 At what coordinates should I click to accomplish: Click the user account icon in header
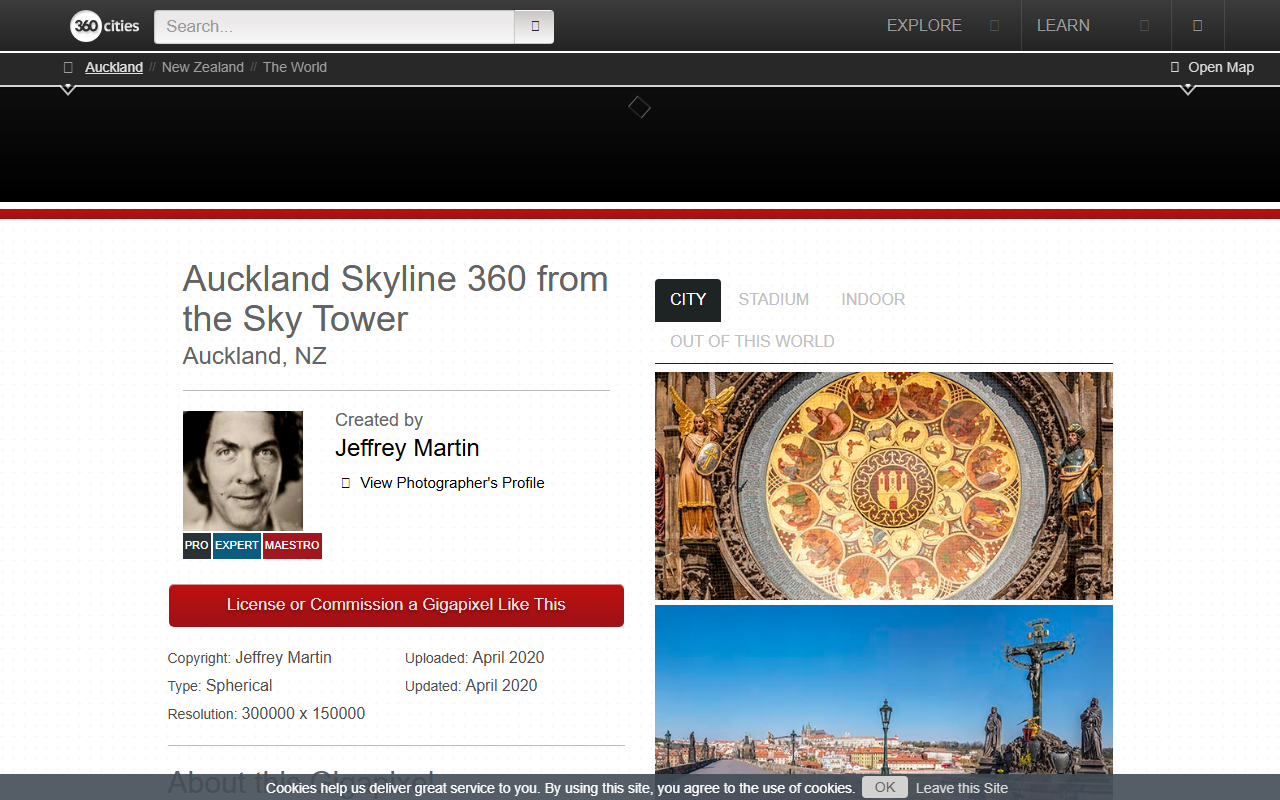click(x=1197, y=26)
